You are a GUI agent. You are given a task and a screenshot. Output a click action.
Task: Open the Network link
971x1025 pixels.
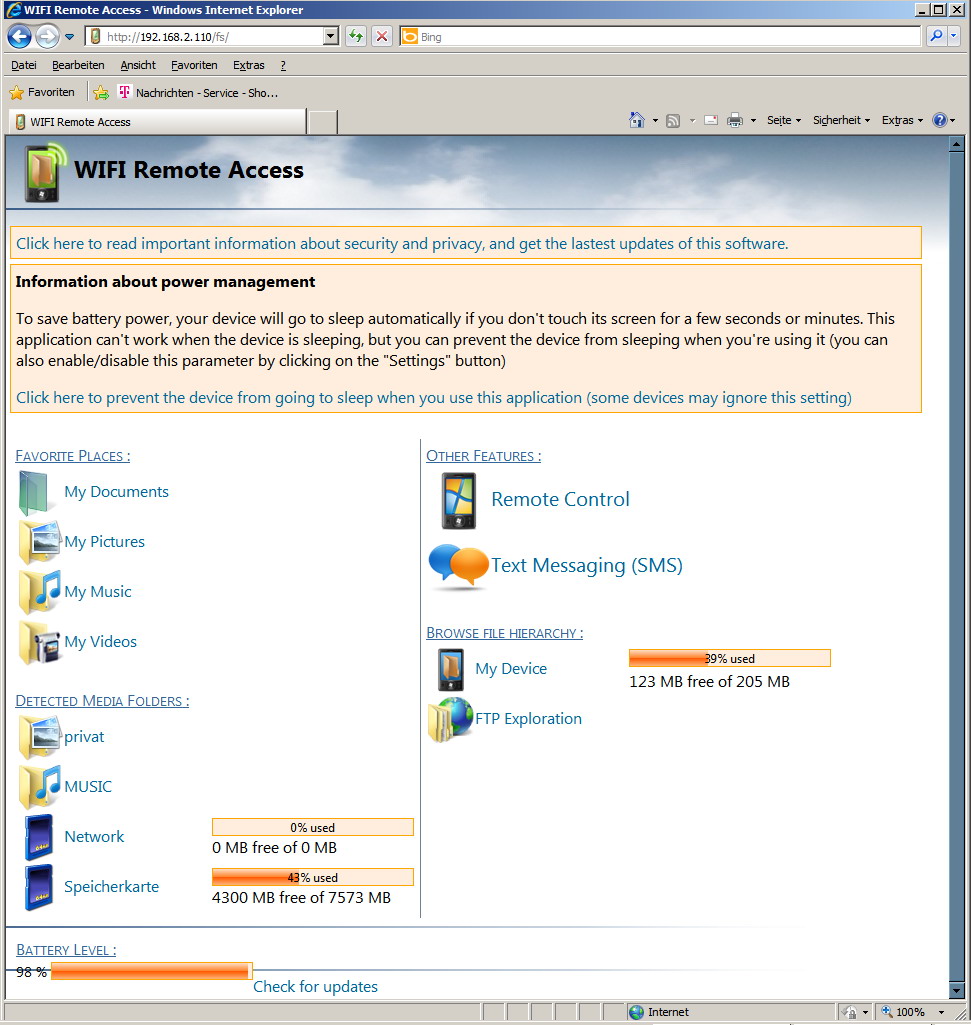tap(94, 837)
